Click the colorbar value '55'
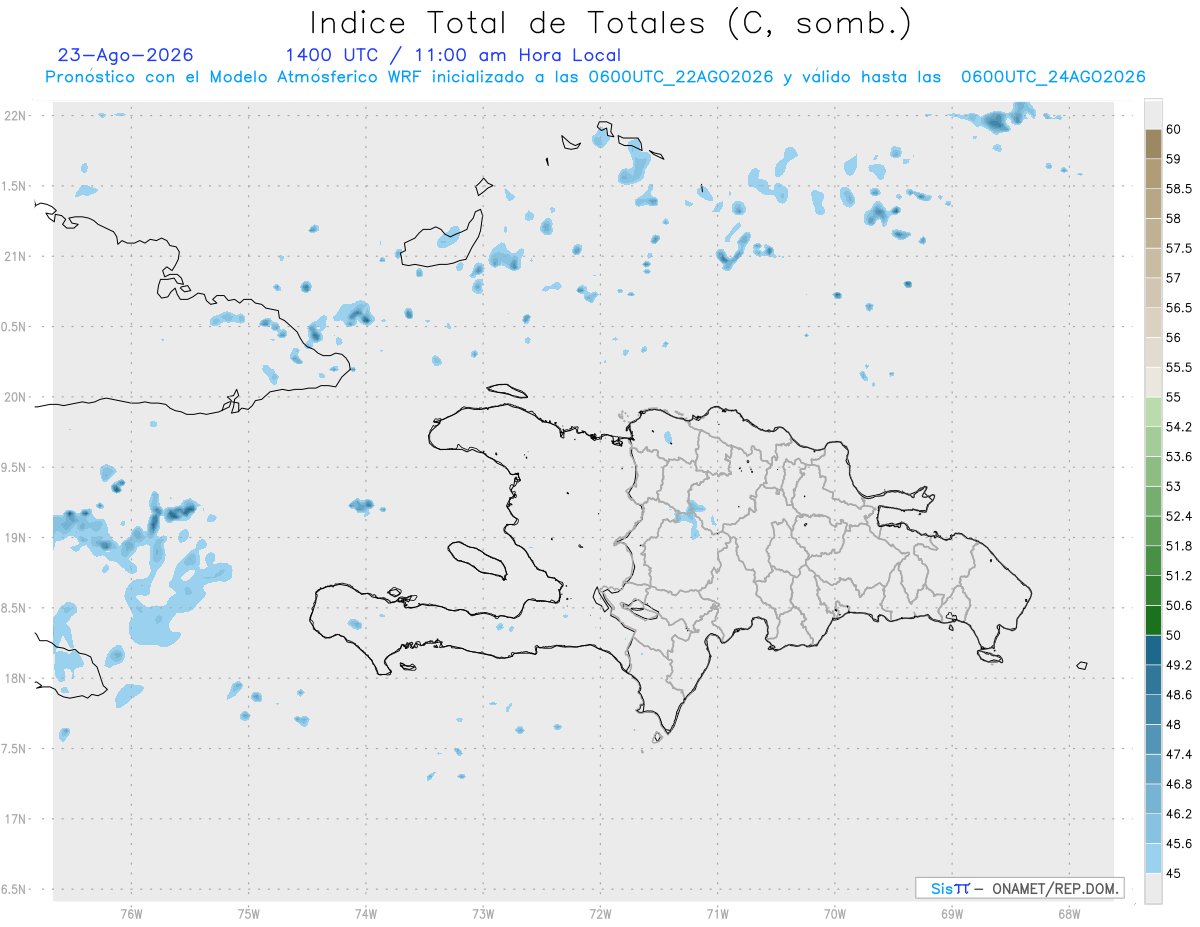Viewport: 1200px width, 927px height. [1173, 397]
